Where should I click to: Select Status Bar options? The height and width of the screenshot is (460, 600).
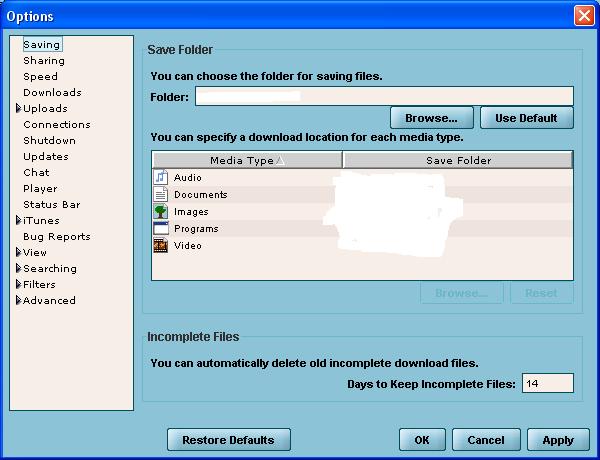coord(52,204)
